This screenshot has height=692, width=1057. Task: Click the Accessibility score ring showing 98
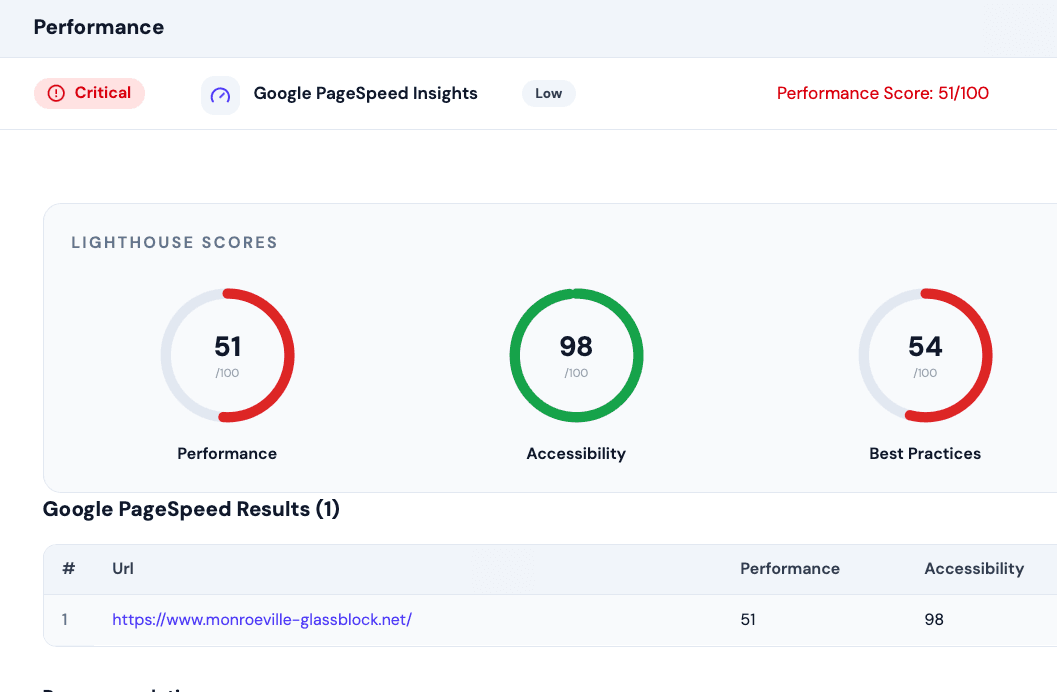576,355
